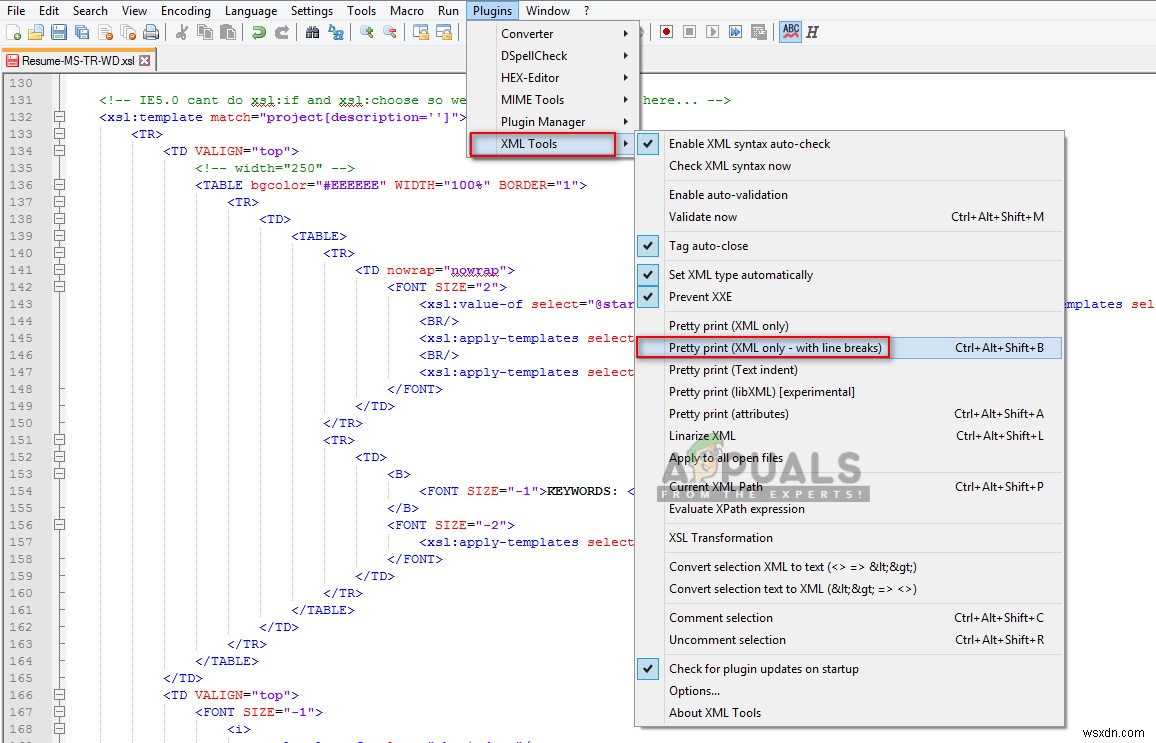Open the Window menu
This screenshot has width=1156, height=743.
coord(548,10)
